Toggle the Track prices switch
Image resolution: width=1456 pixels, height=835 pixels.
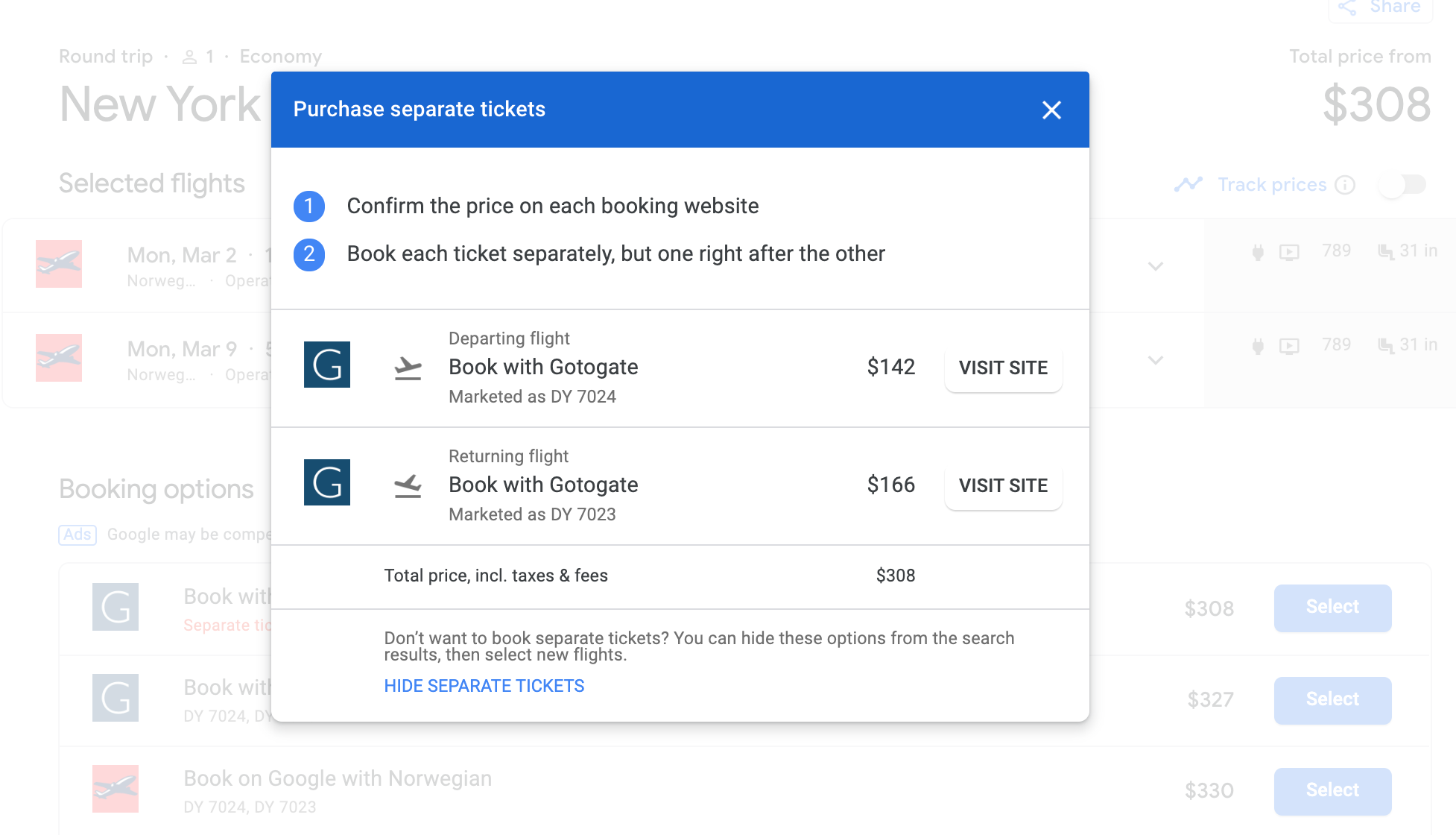coord(1402,185)
